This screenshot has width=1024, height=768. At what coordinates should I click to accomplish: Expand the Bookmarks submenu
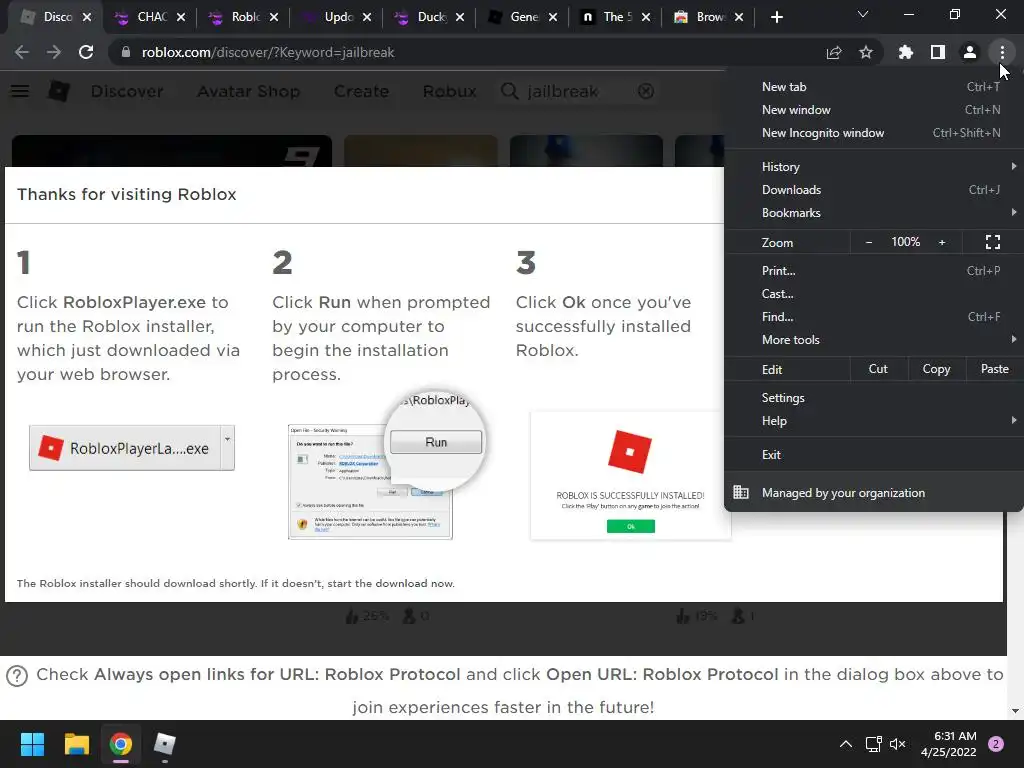(x=1014, y=212)
